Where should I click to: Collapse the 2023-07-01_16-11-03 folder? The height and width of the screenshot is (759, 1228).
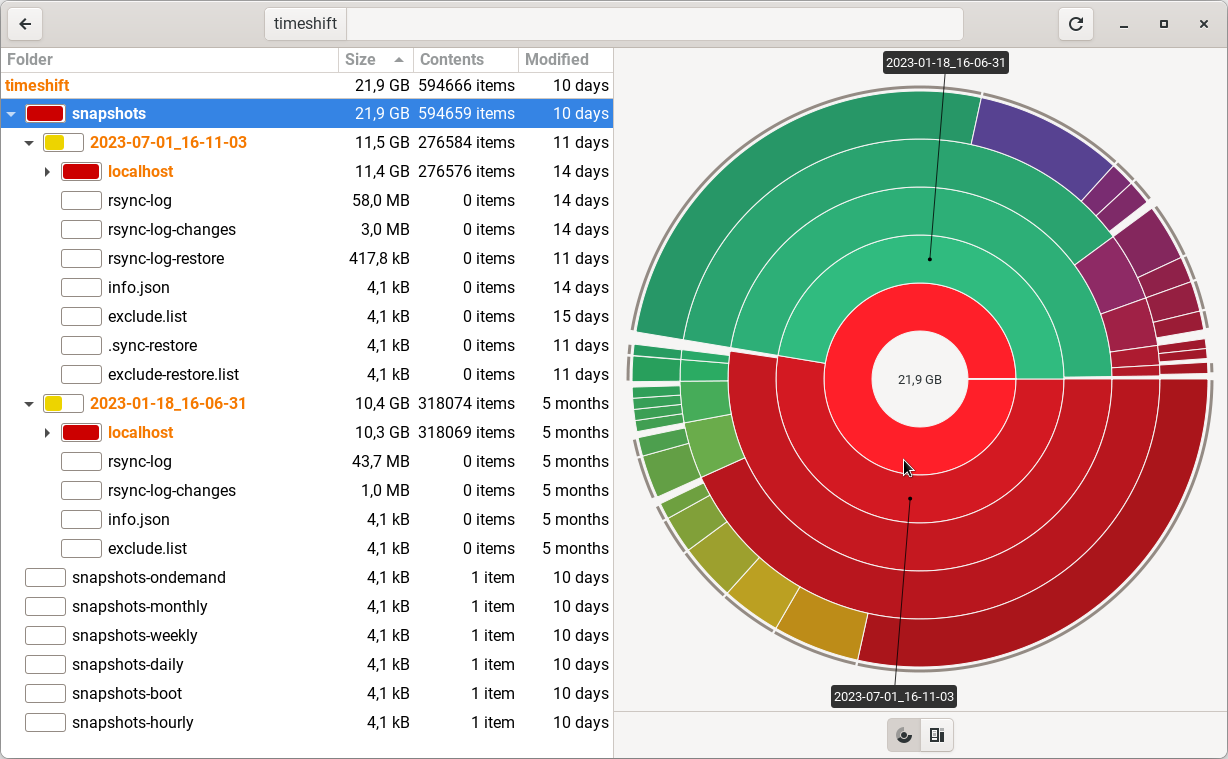point(29,143)
